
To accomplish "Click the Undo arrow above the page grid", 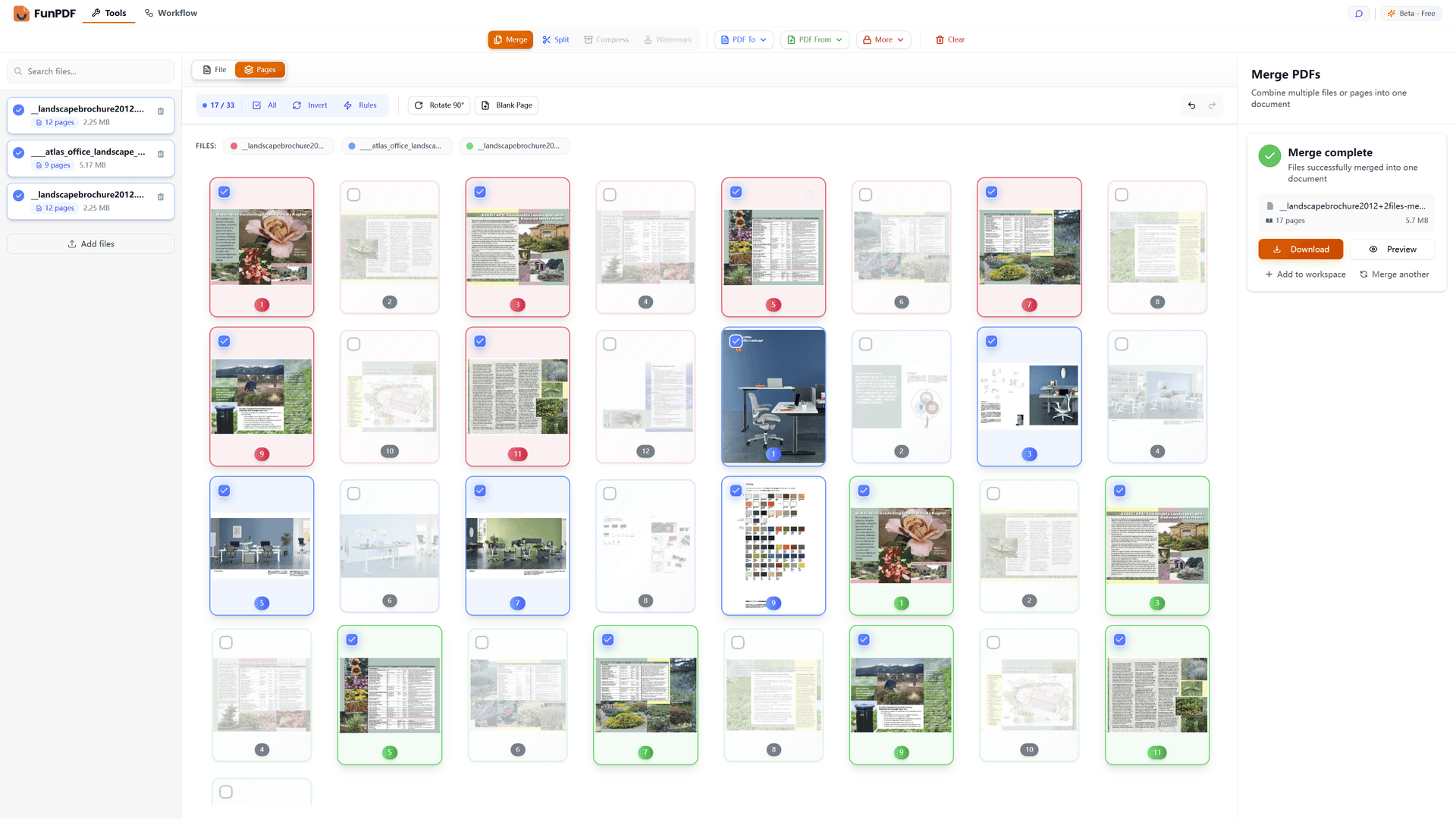I will pos(1191,105).
